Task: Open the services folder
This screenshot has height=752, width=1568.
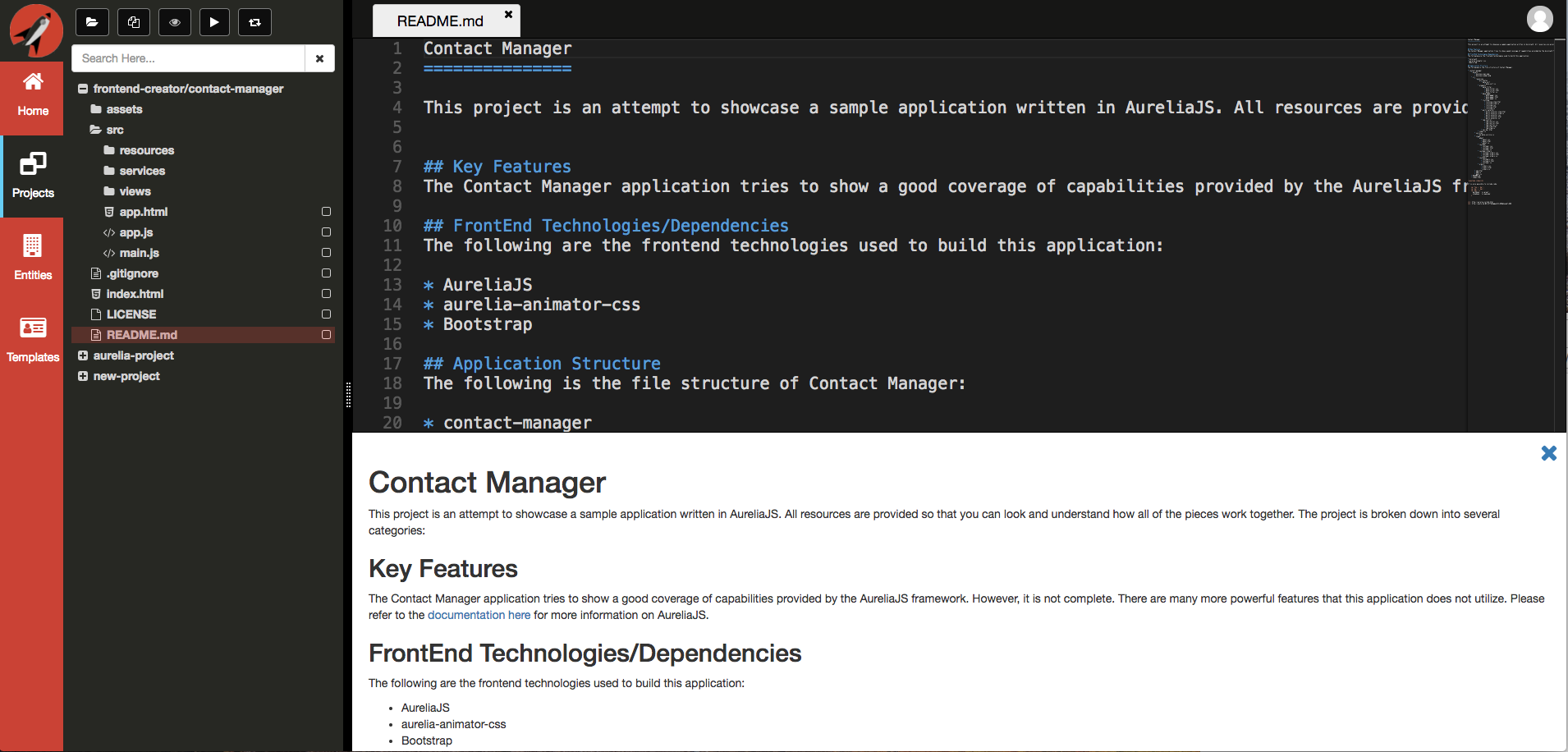Action: [142, 171]
